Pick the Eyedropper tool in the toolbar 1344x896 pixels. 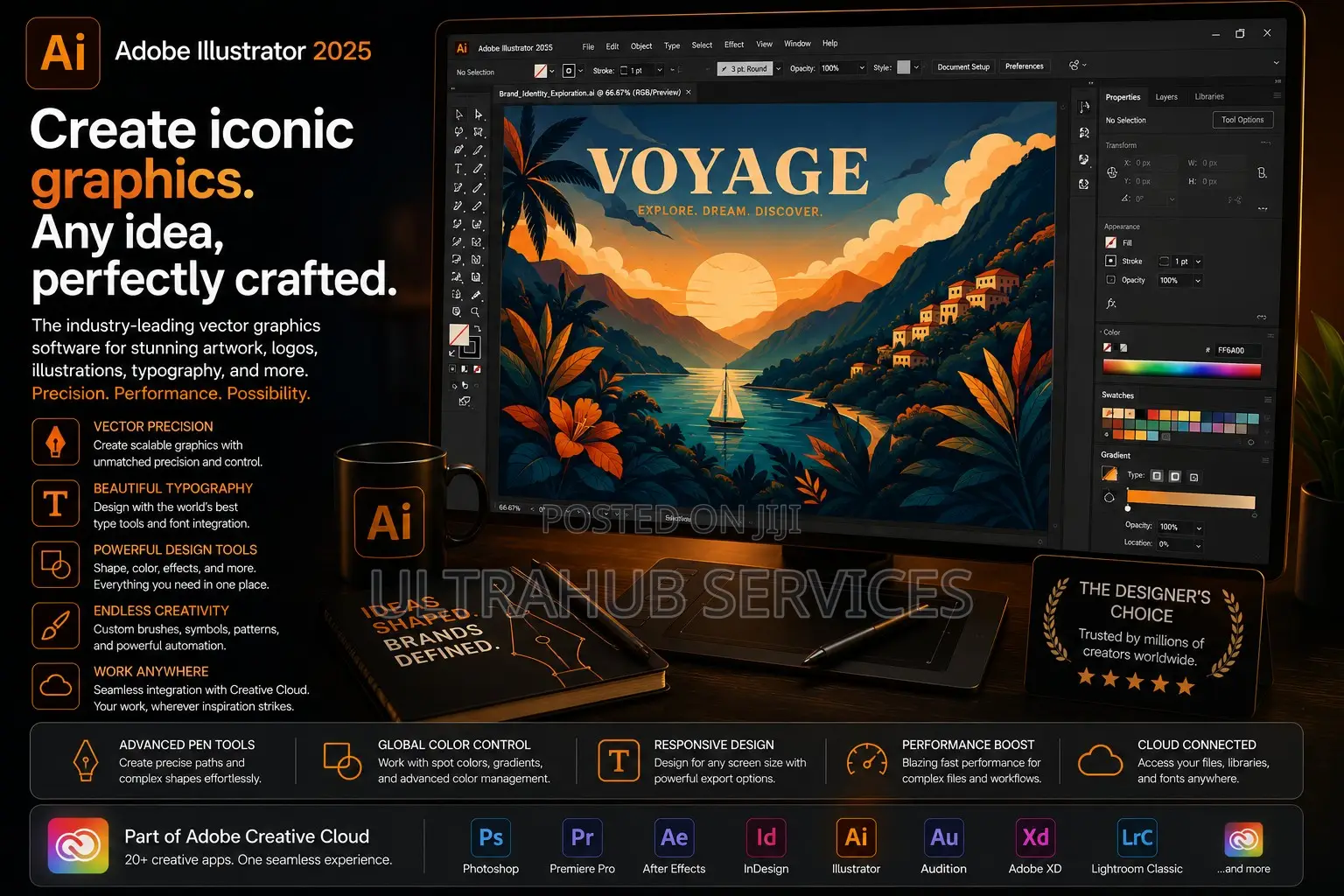tap(476, 295)
